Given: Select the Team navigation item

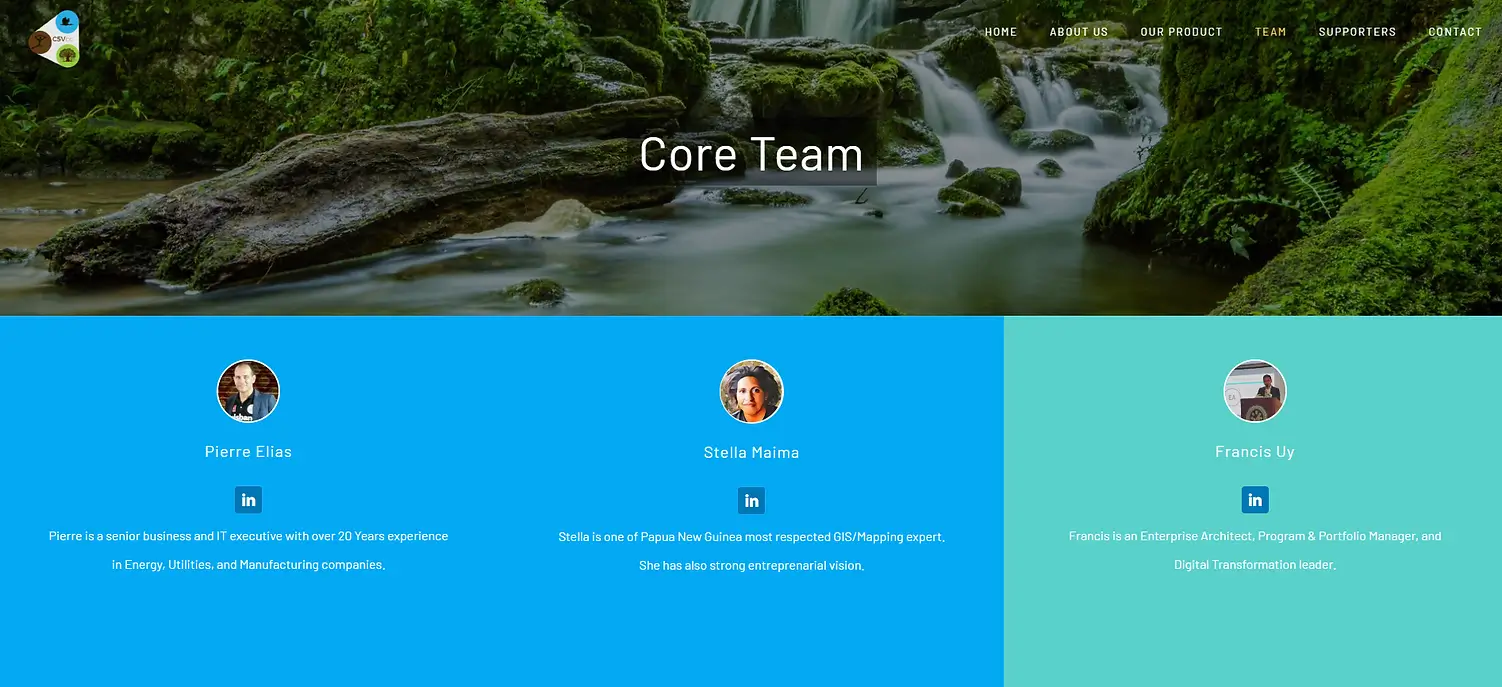Looking at the screenshot, I should (x=1270, y=32).
